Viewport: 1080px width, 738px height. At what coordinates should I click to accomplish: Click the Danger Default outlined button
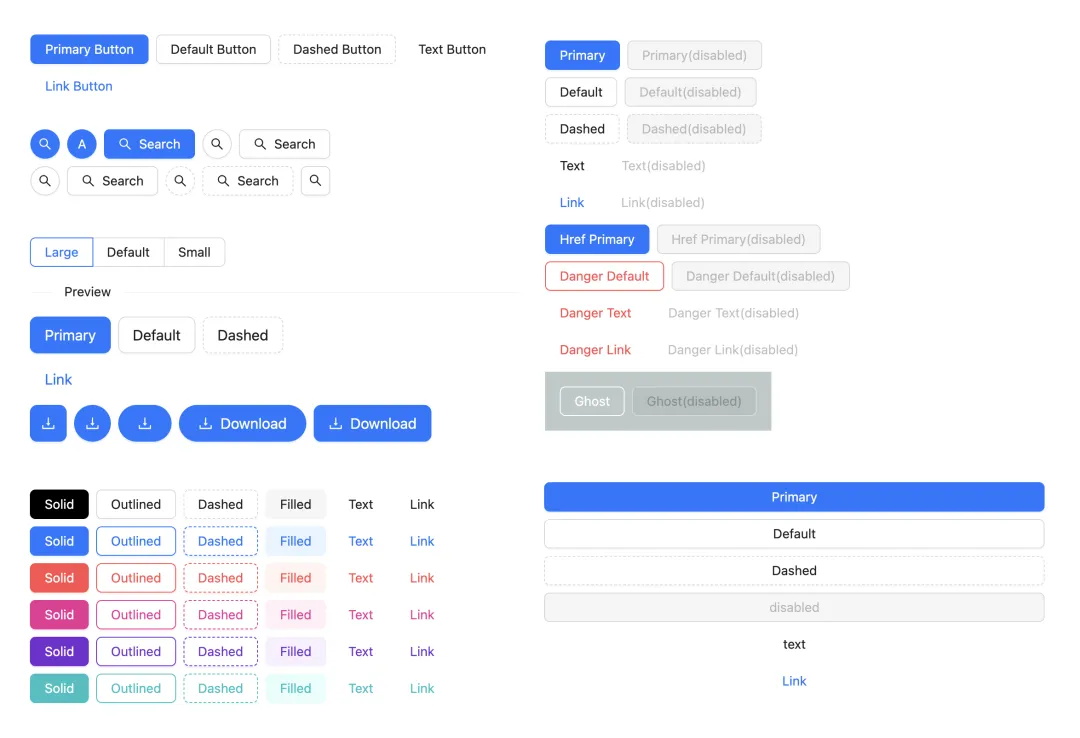tap(604, 276)
